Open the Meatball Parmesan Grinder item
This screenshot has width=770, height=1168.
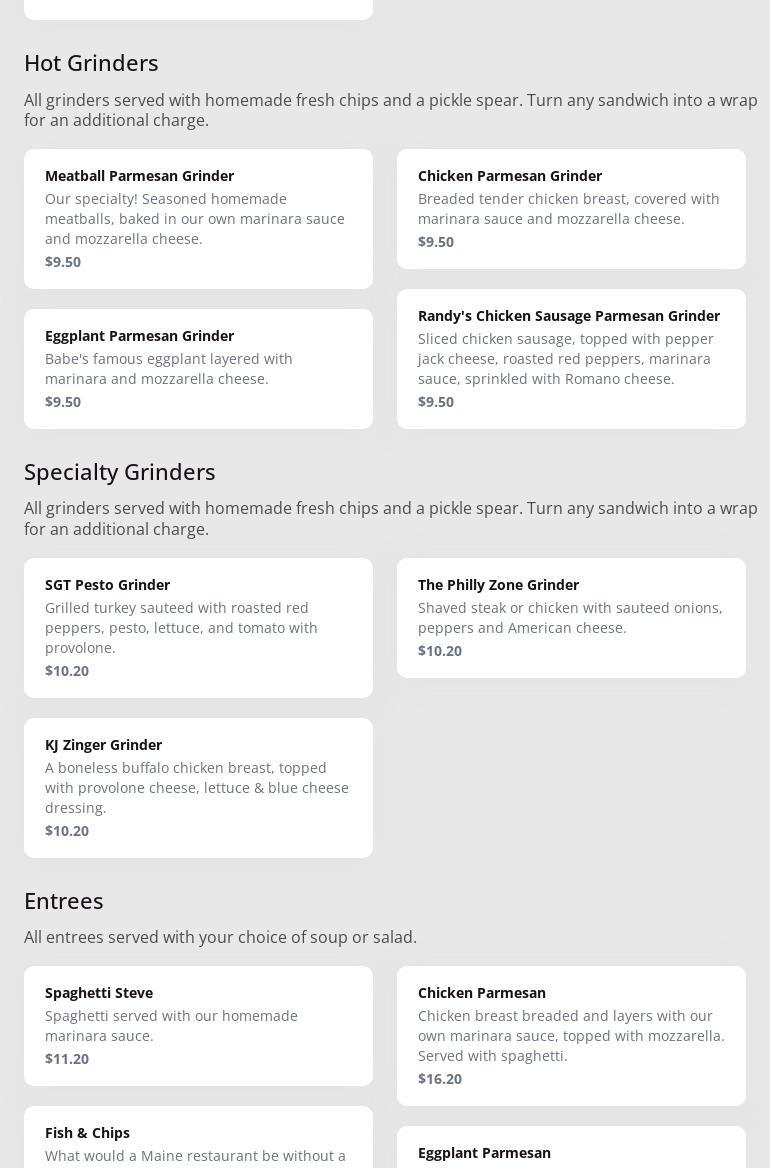point(198,218)
